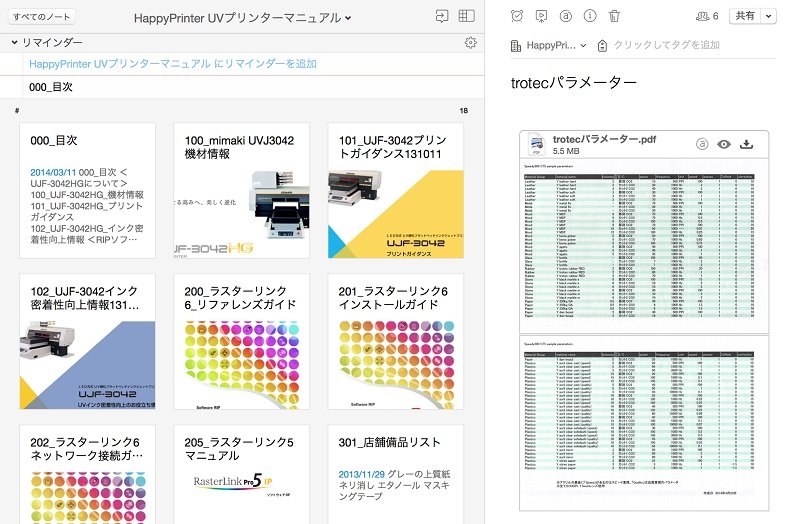Click the annotate circled-a toolbar icon
The image size is (800, 524).
click(x=565, y=16)
